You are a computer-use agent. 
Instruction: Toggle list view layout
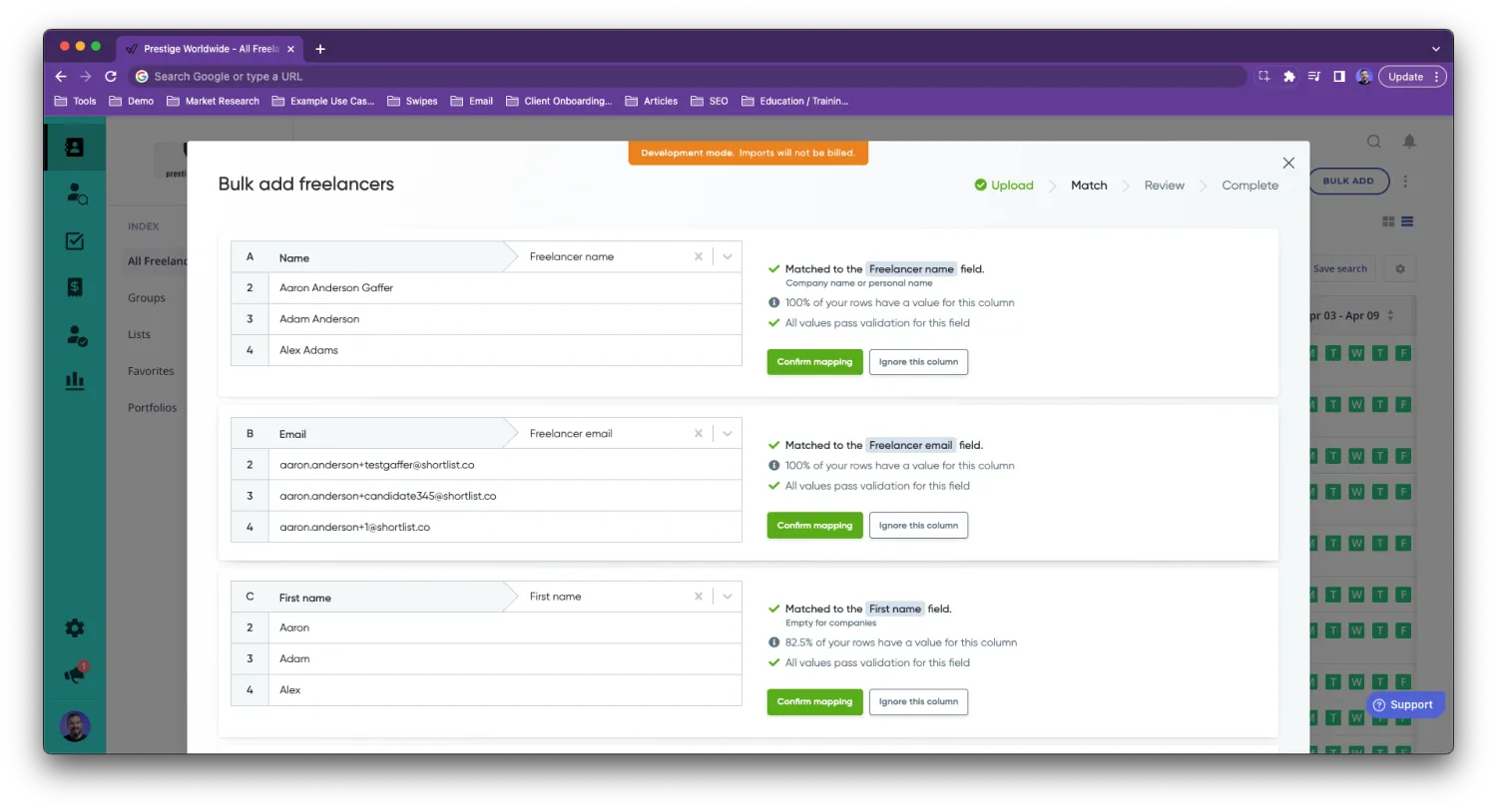coord(1407,220)
